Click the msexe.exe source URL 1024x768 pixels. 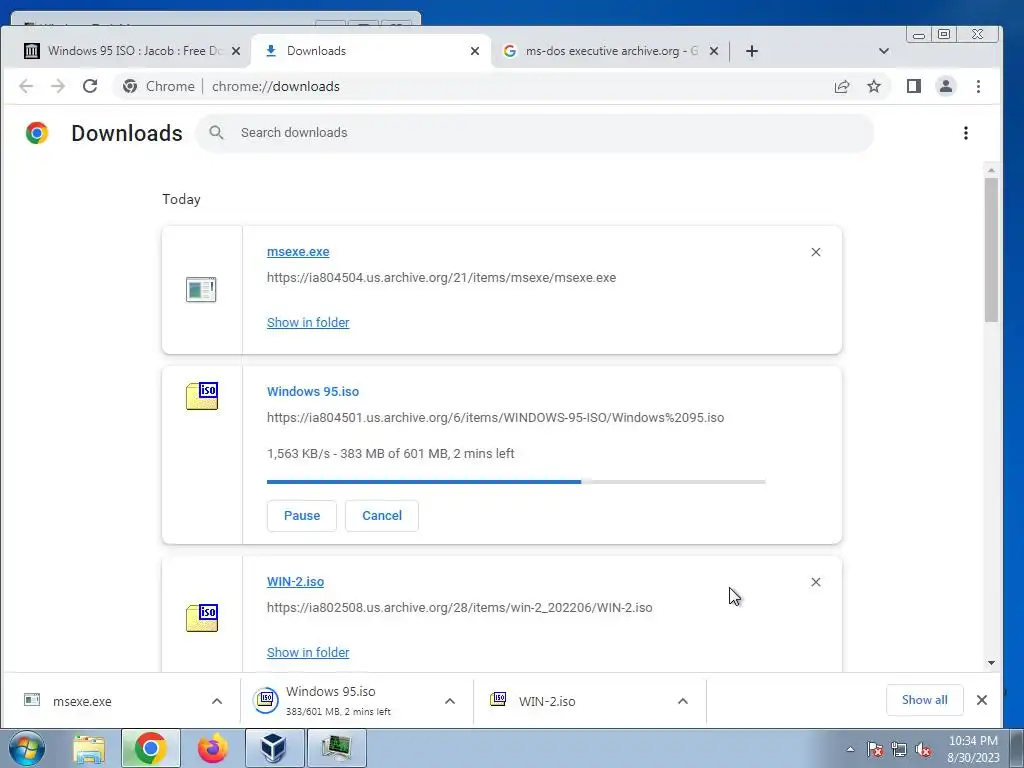tap(441, 278)
